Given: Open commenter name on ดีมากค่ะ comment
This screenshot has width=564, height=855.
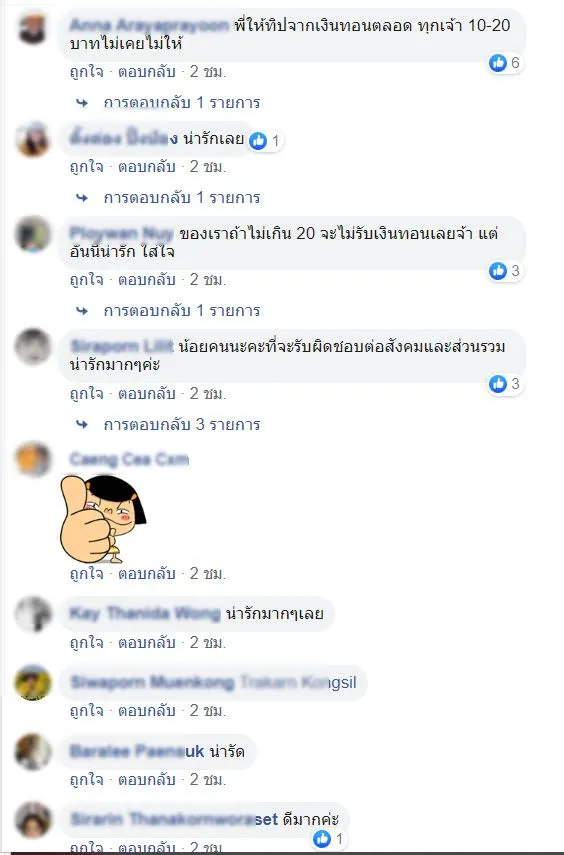Looking at the screenshot, I should 175,819.
